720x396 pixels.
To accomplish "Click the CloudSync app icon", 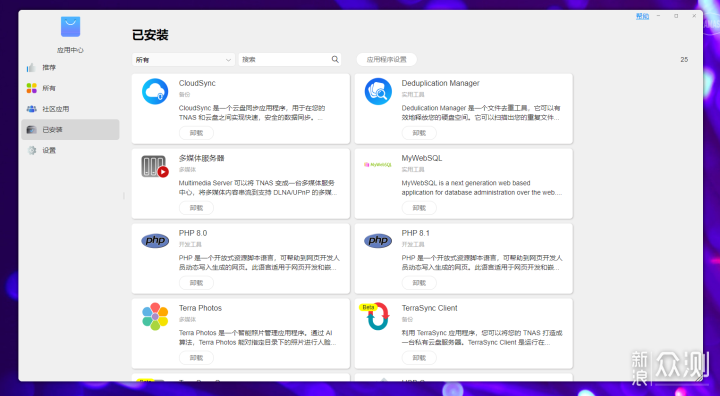I will tap(155, 91).
